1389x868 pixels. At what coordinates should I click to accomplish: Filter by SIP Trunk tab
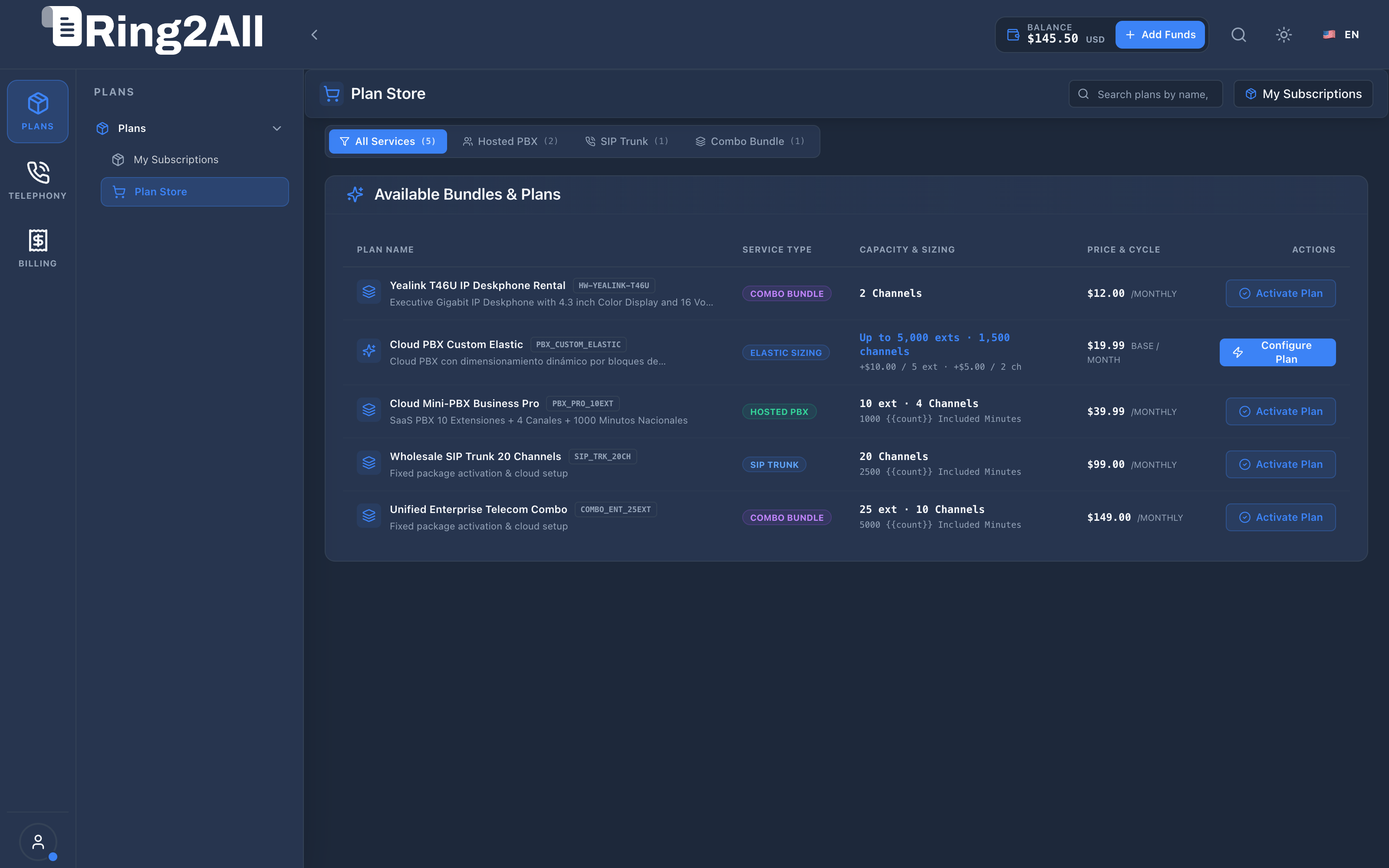click(626, 141)
